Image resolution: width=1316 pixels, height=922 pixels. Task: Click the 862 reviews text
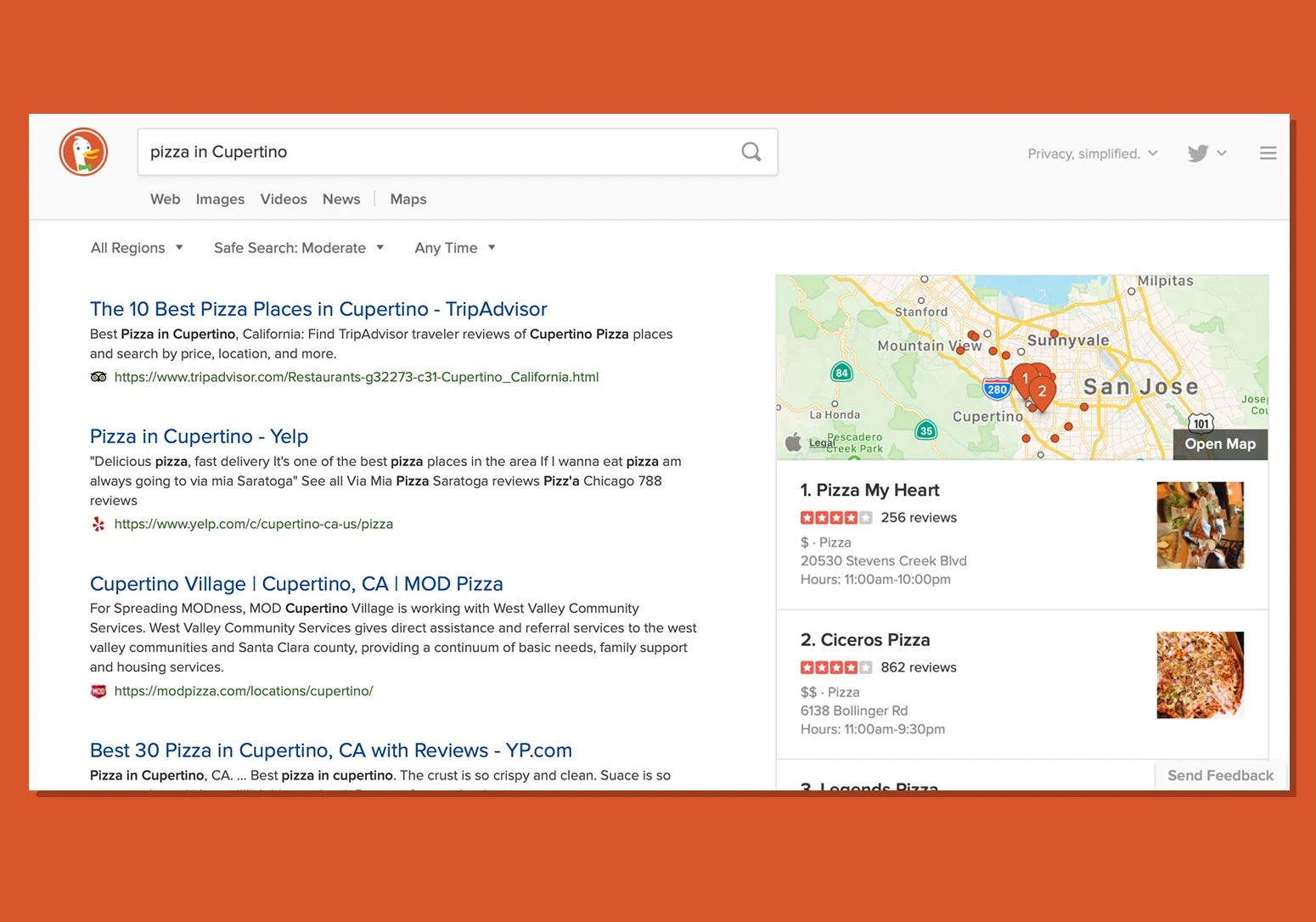[919, 667]
